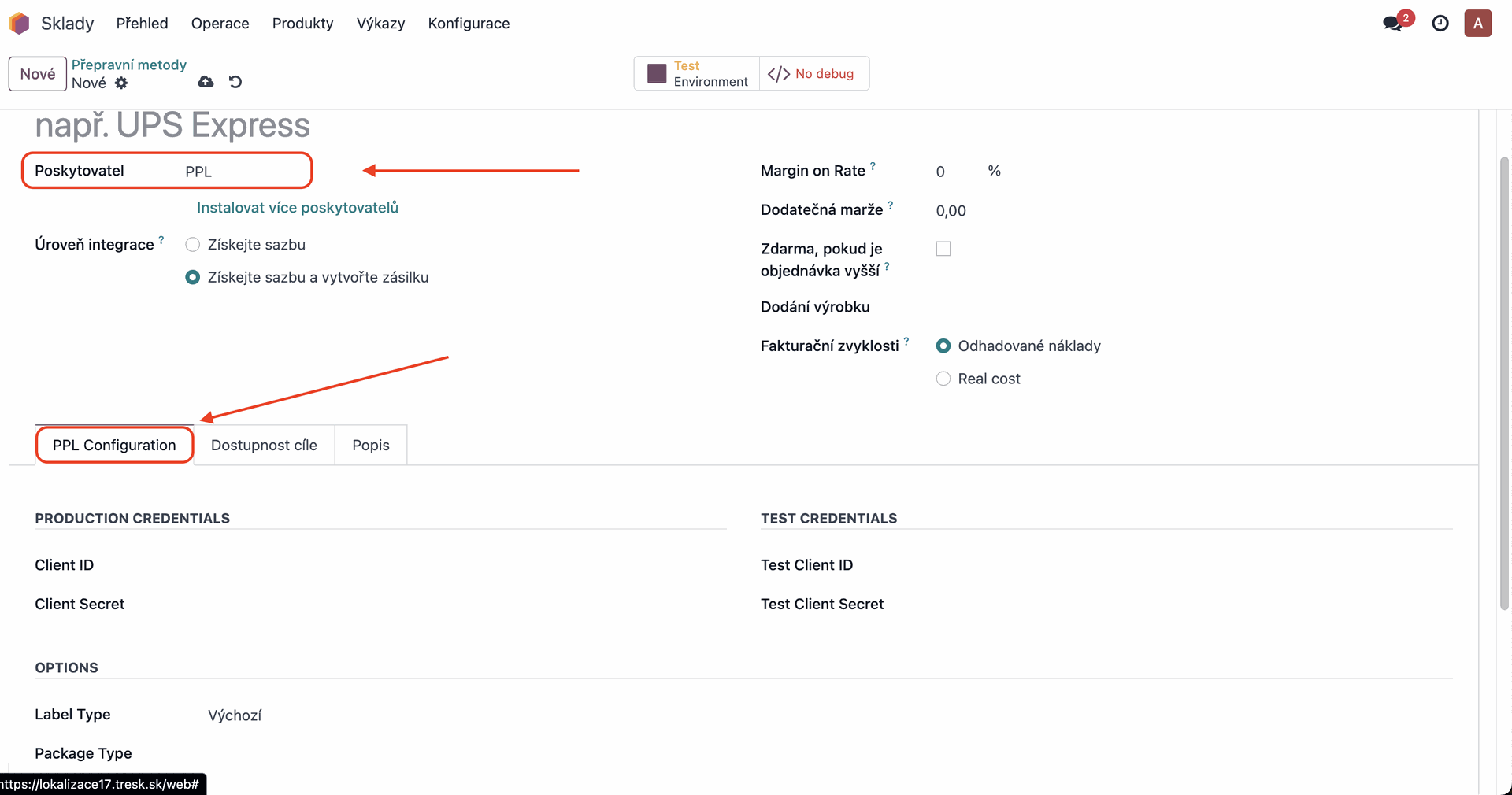Switch to the Popis tab
This screenshot has height=795, width=1512.
click(x=371, y=446)
